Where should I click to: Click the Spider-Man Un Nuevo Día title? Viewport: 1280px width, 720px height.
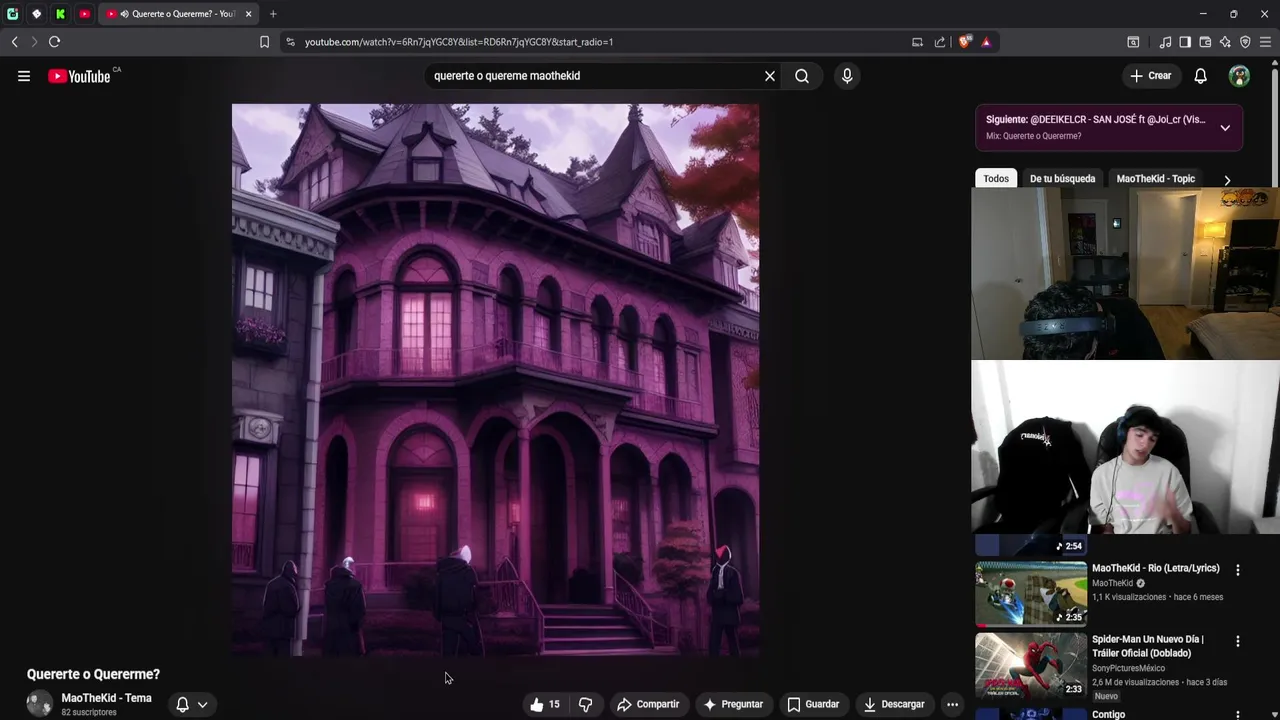[1148, 646]
